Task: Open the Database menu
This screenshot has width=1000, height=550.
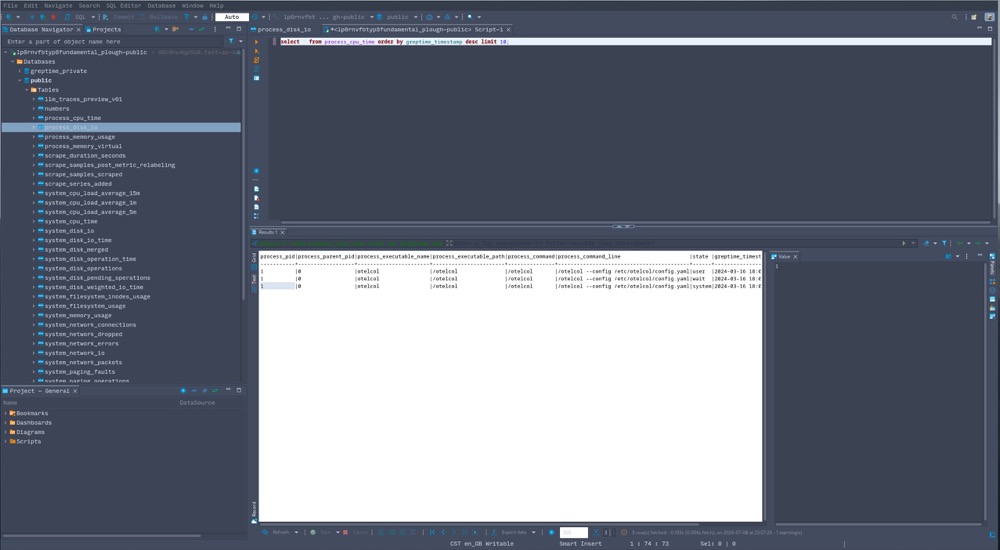Action: 161,5
